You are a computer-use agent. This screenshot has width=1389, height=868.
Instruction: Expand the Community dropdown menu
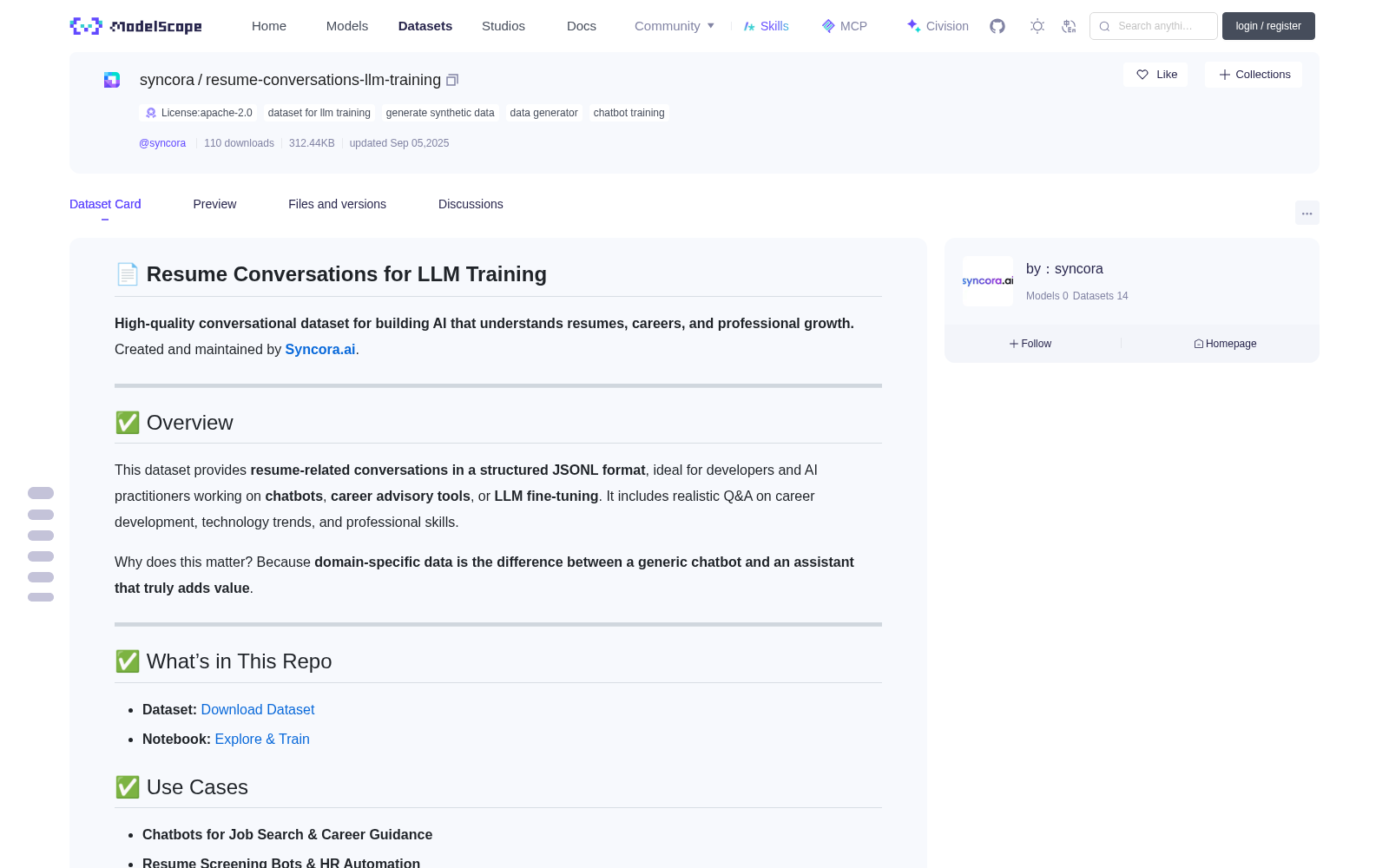(x=675, y=26)
